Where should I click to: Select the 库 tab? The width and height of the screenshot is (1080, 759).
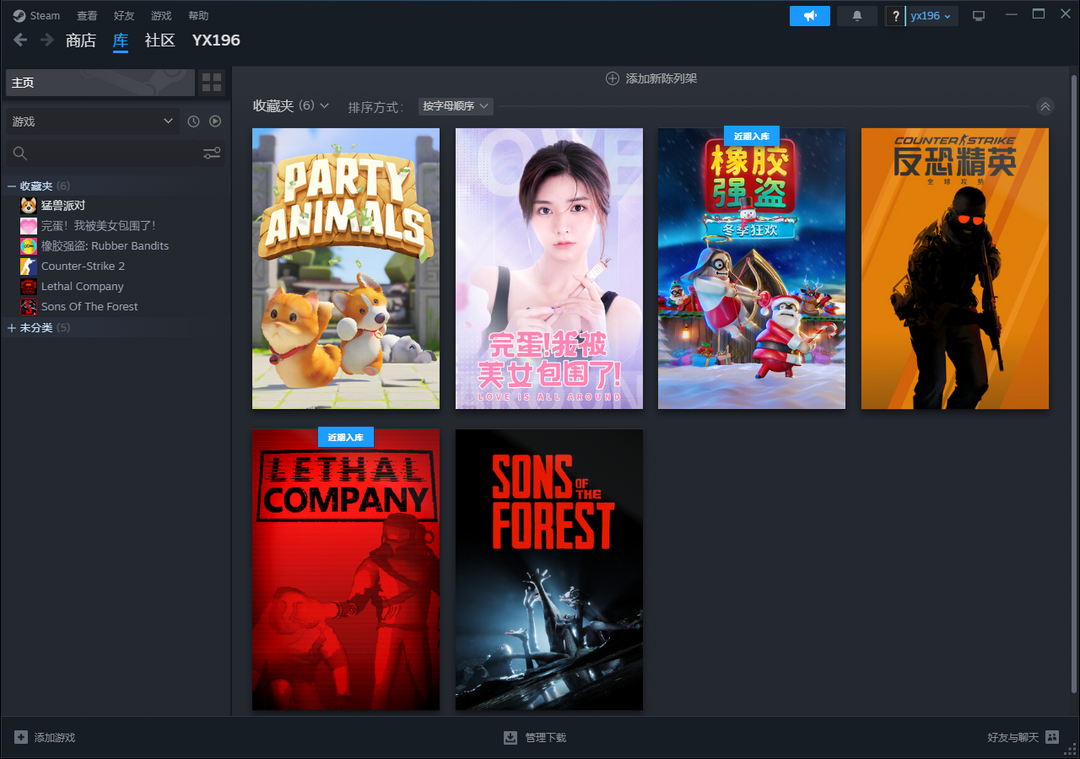coord(121,41)
